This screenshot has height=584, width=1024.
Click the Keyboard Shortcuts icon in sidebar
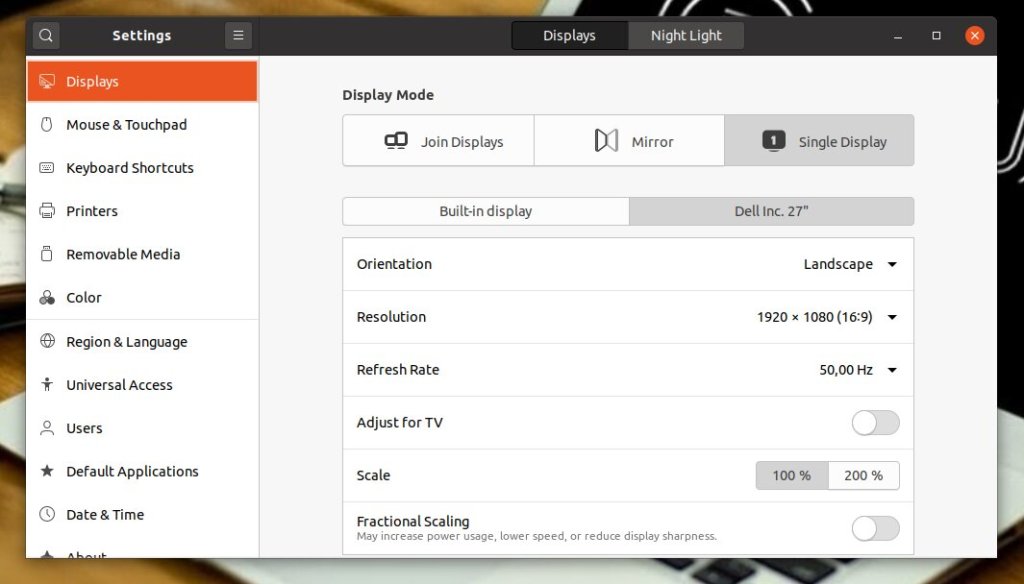pyautogui.click(x=46, y=168)
